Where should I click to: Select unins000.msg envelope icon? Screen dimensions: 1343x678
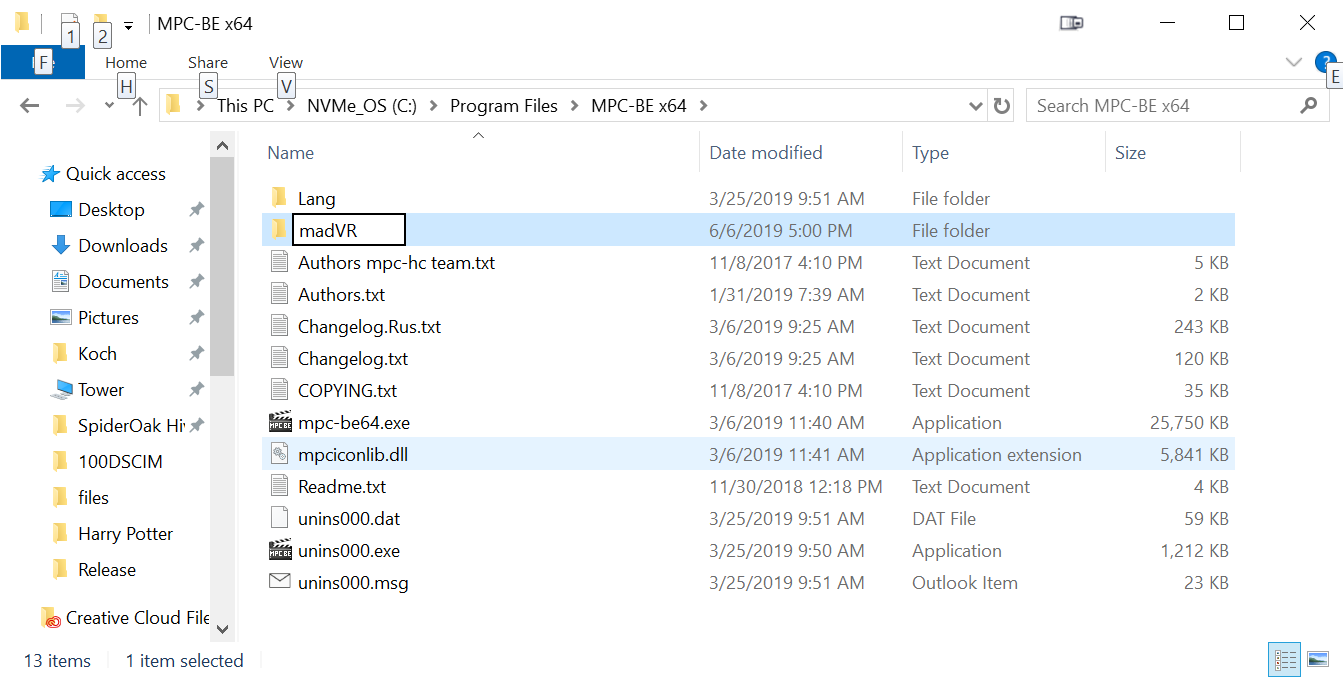(x=280, y=581)
